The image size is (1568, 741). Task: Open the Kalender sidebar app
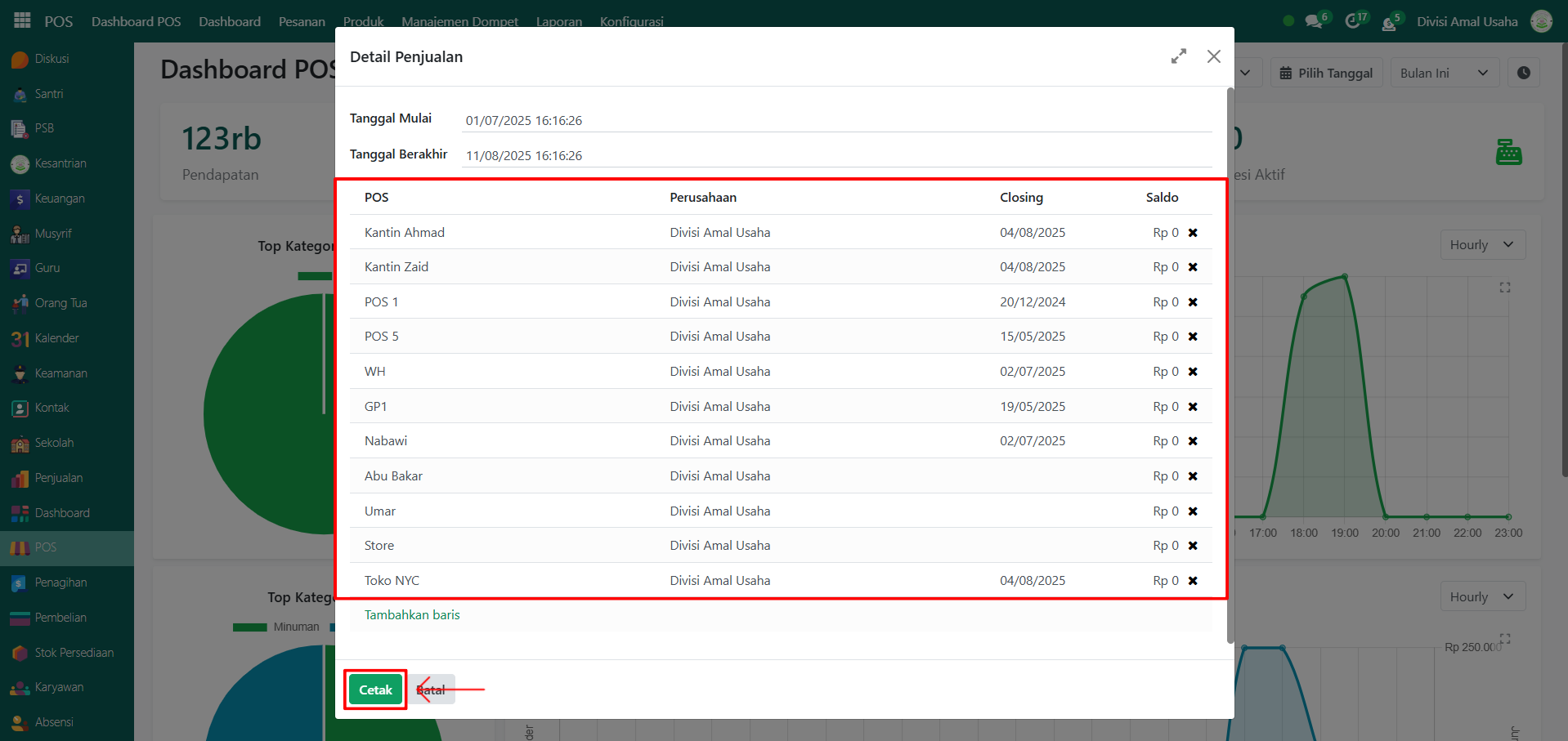point(56,338)
